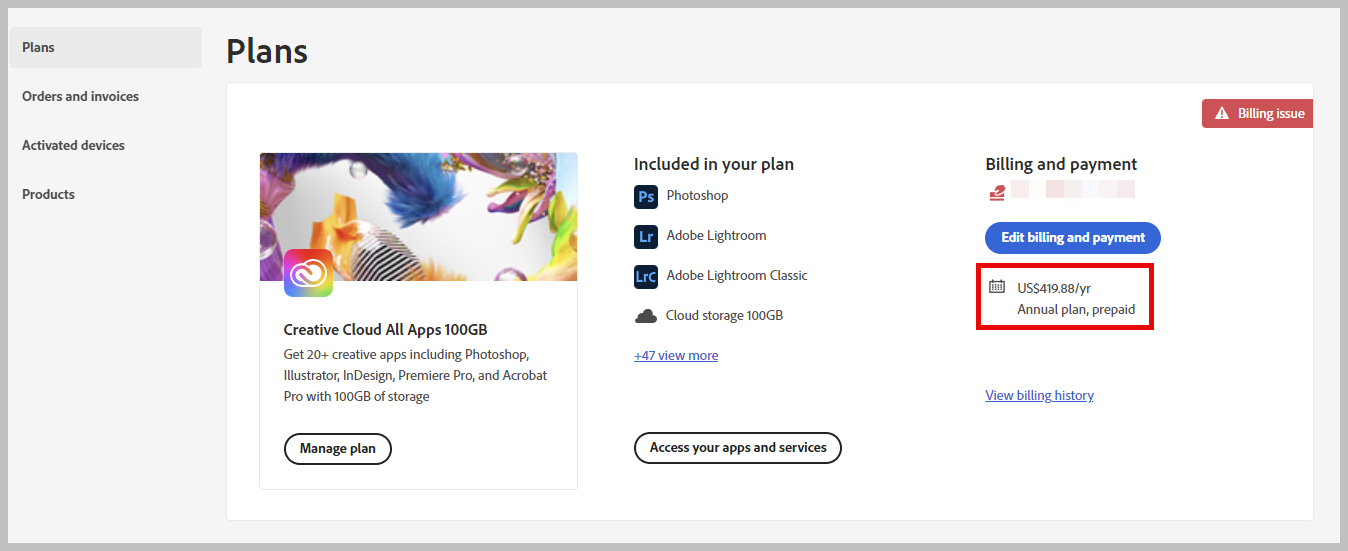This screenshot has height=551, width=1348.
Task: Go to Orders and invoices
Action: click(x=80, y=96)
